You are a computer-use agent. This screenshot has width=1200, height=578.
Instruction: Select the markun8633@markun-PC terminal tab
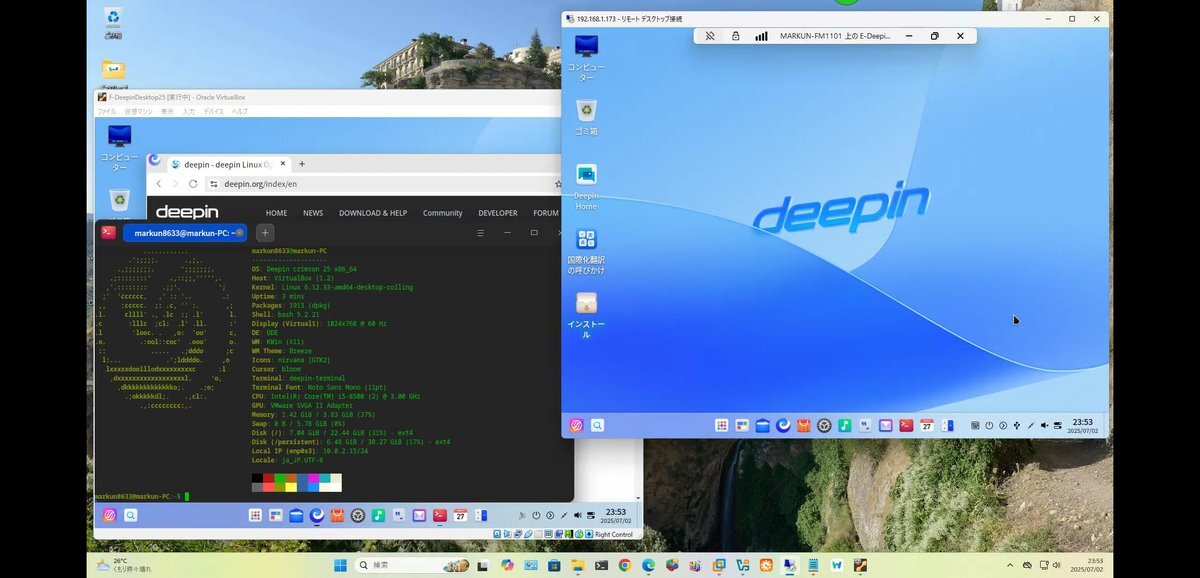pyautogui.click(x=185, y=232)
